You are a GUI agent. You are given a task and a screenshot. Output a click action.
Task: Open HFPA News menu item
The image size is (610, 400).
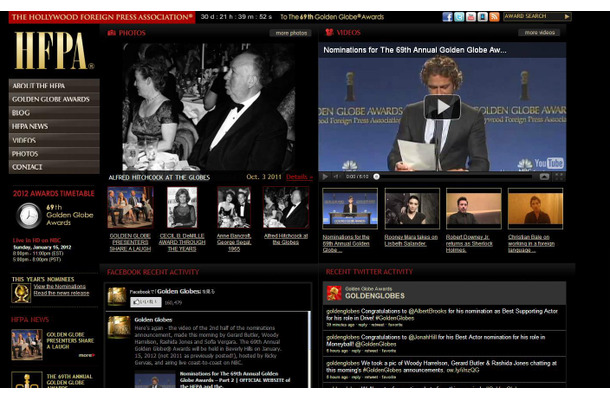[54, 126]
